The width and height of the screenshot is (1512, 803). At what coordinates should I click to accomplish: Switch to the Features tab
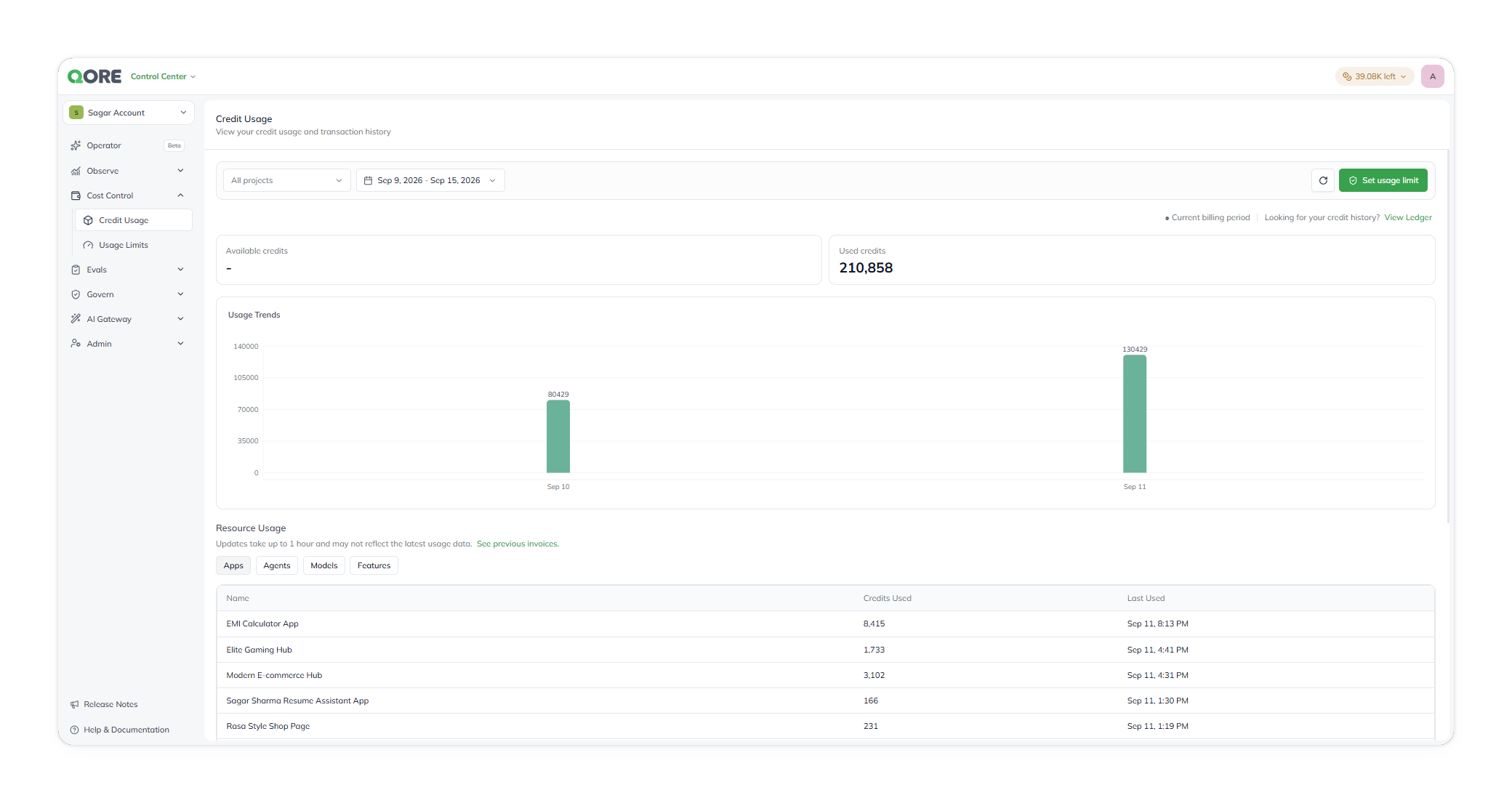tap(374, 565)
